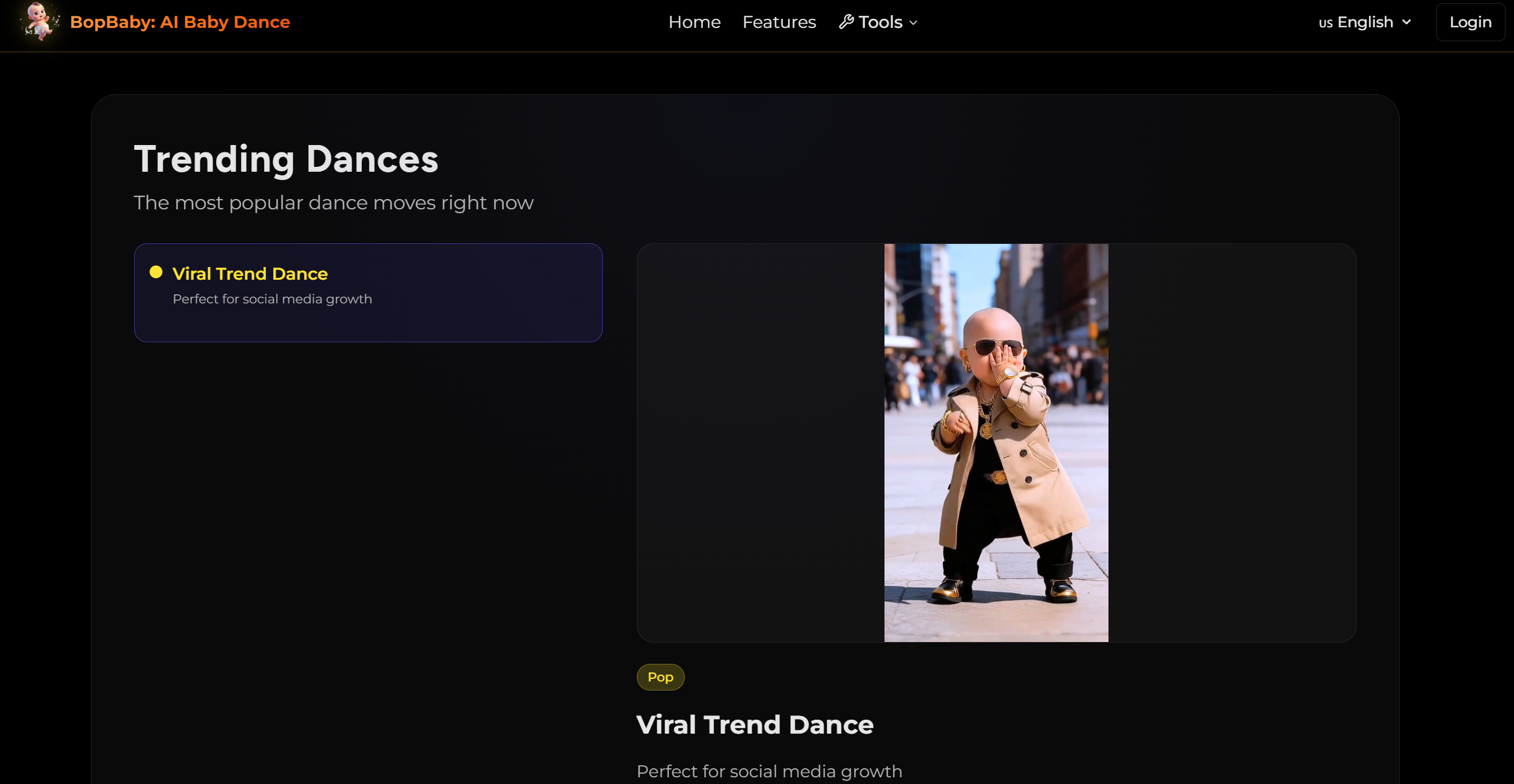Screen dimensions: 1514x784
Task: Click the Pop genre badge
Action: point(660,677)
